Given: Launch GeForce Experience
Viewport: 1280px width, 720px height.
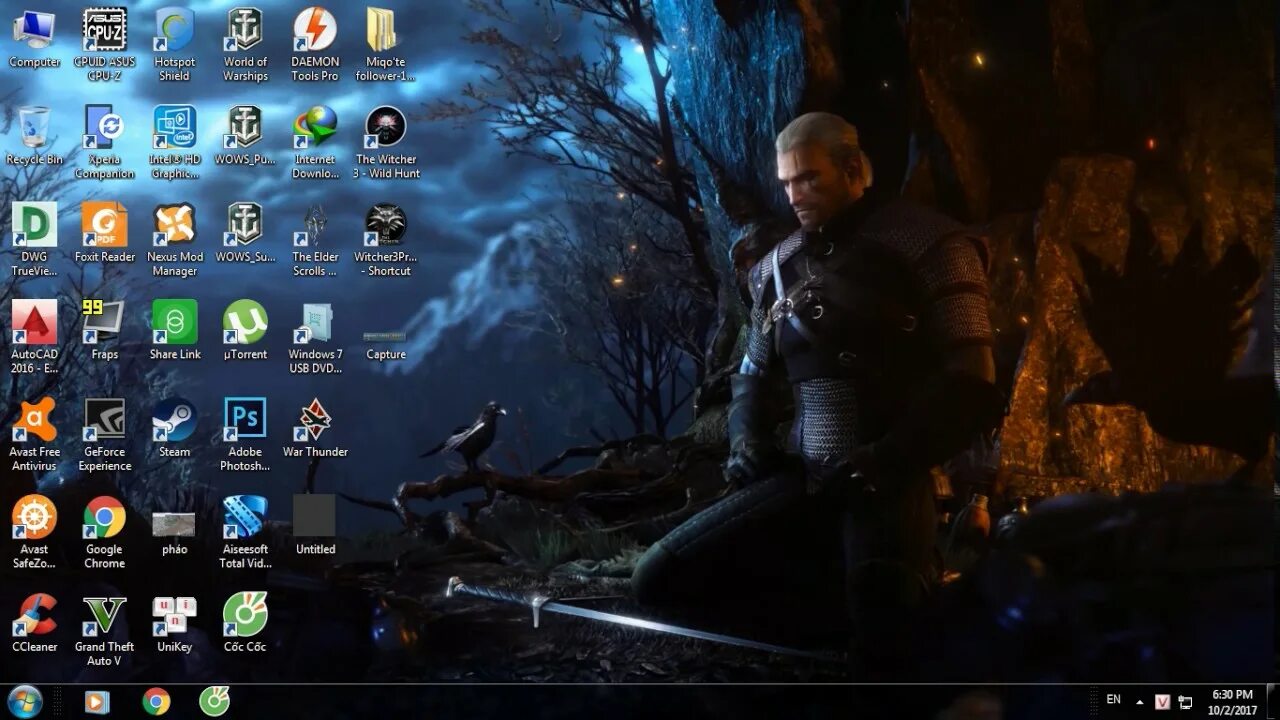Looking at the screenshot, I should pos(104,434).
